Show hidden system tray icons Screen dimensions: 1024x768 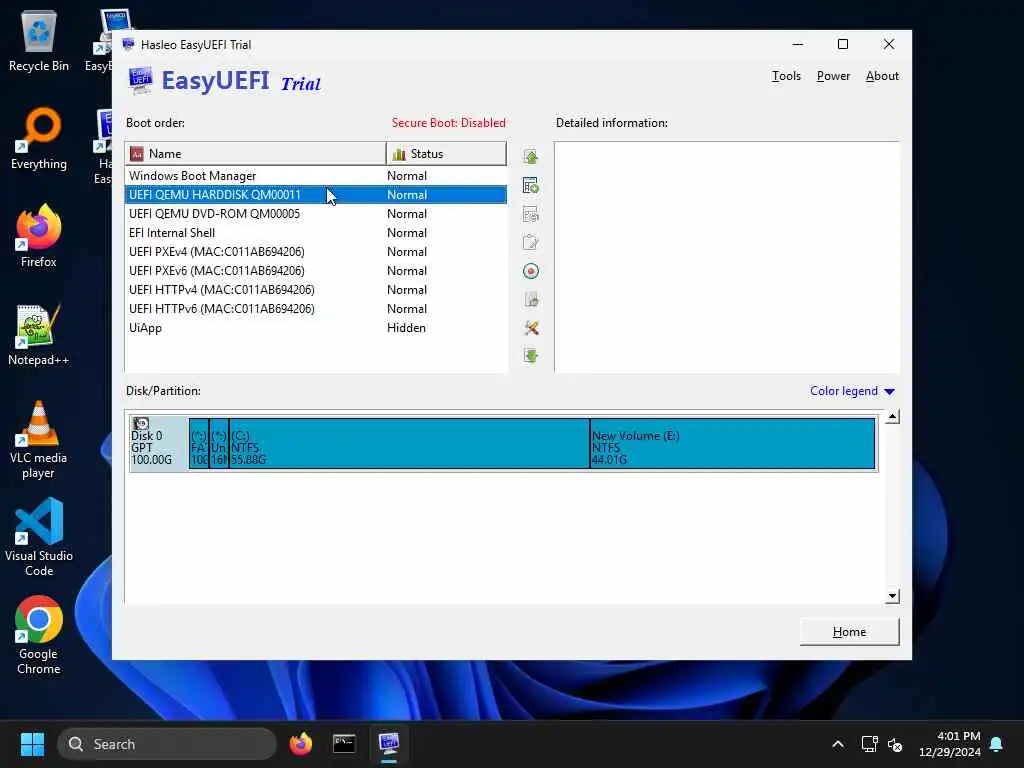coord(838,744)
